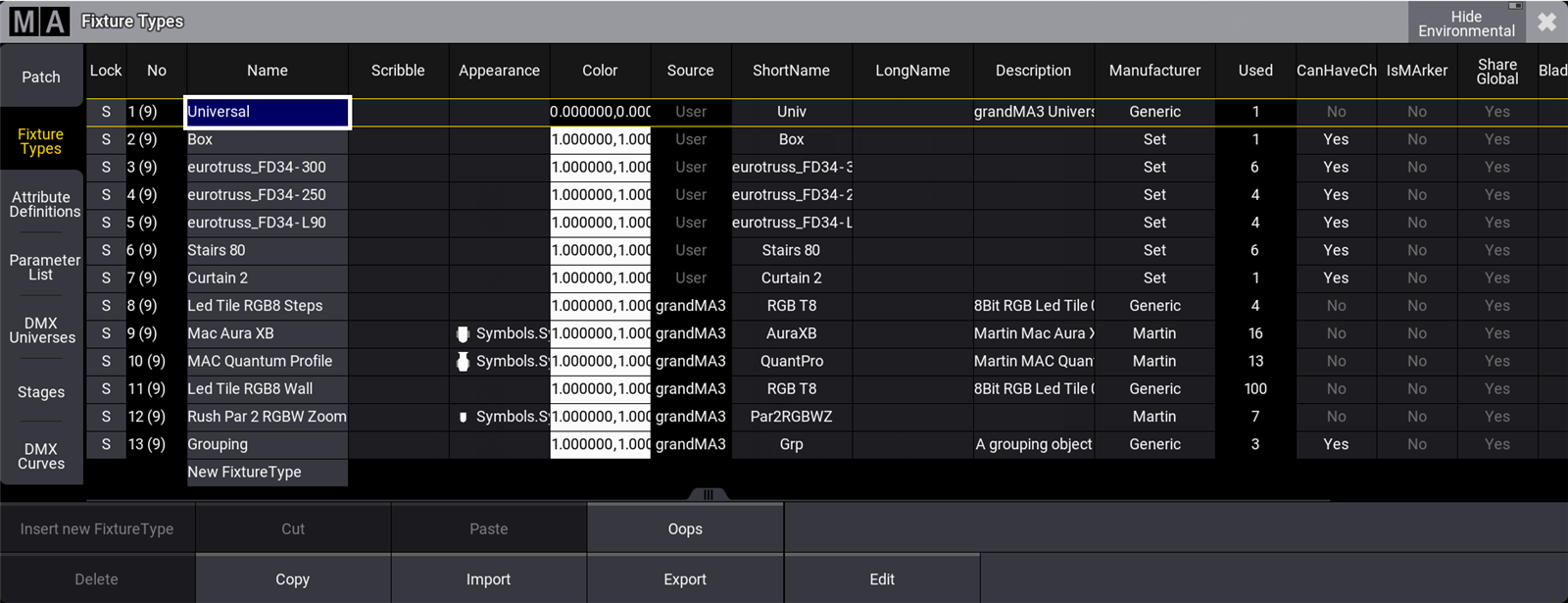This screenshot has height=603, width=1568.
Task: Click the QuantPro short name cell
Action: (x=791, y=362)
